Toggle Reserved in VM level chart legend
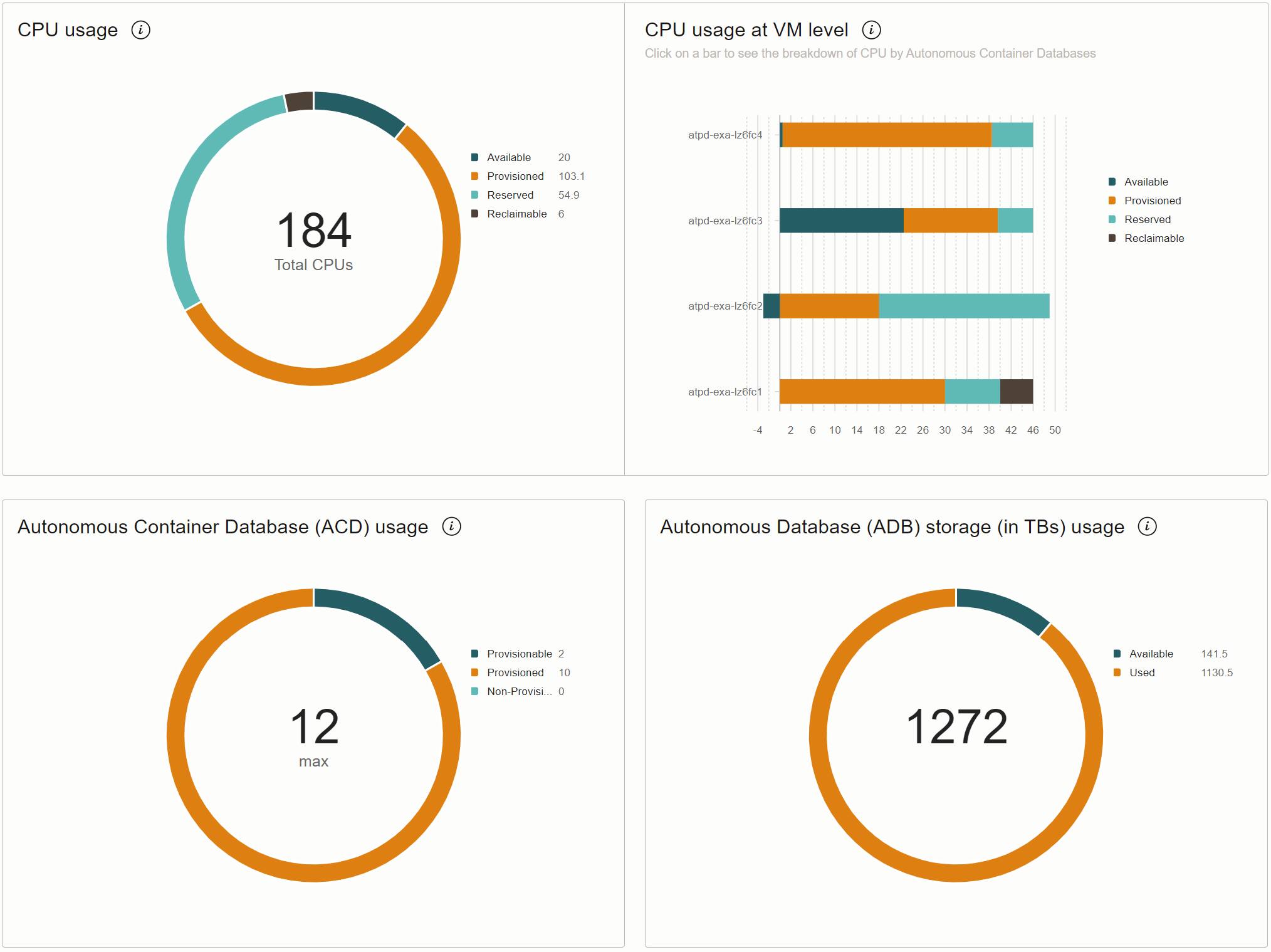Image resolution: width=1271 pixels, height=952 pixels. coord(1139,219)
